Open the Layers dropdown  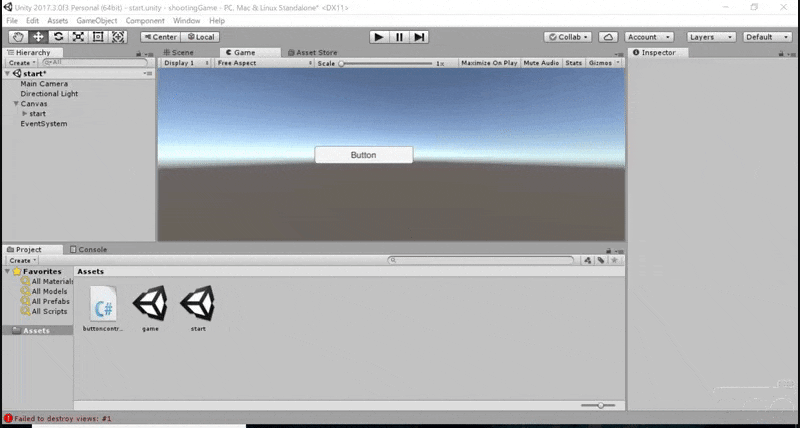click(x=711, y=37)
